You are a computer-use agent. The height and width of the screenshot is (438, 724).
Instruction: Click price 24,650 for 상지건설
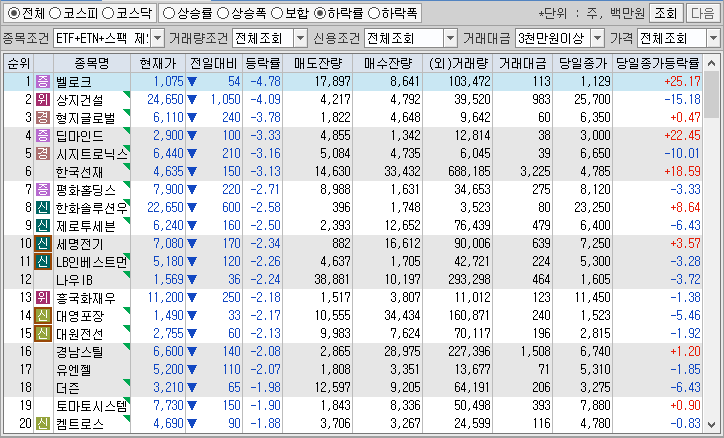[x=166, y=100]
